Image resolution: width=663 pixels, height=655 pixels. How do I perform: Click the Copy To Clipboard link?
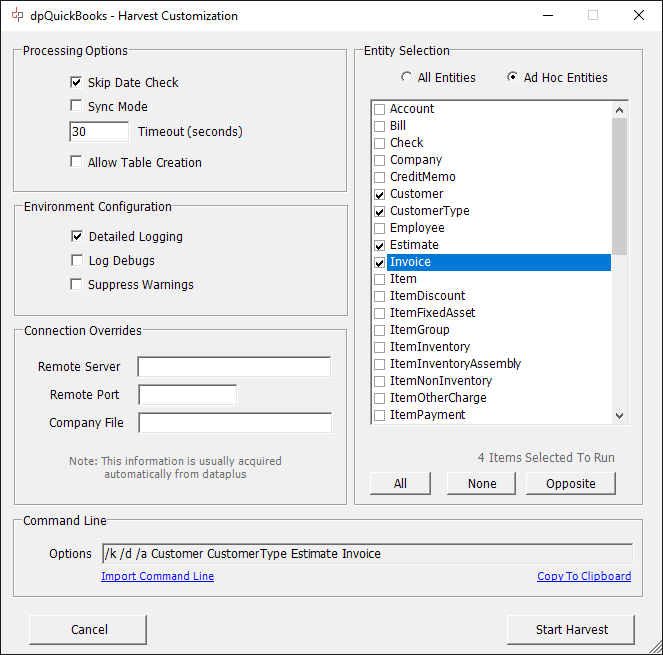[x=584, y=576]
